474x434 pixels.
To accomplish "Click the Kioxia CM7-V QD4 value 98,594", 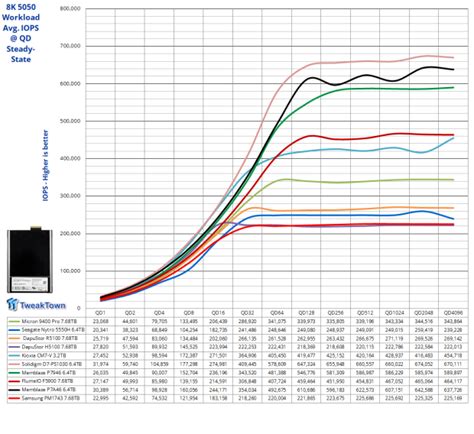I will pyautogui.click(x=159, y=356).
